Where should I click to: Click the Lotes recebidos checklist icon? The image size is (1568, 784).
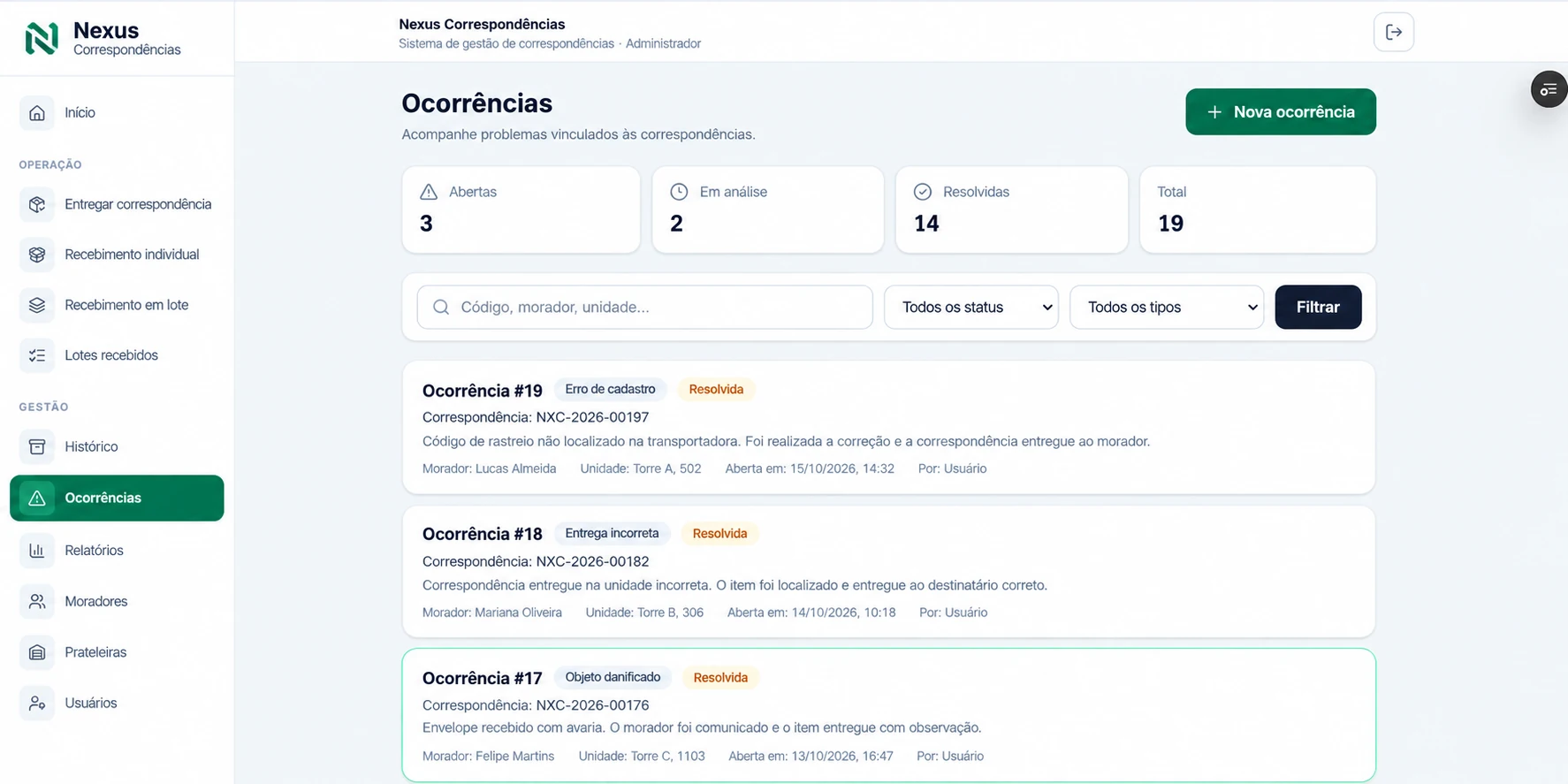(x=37, y=355)
